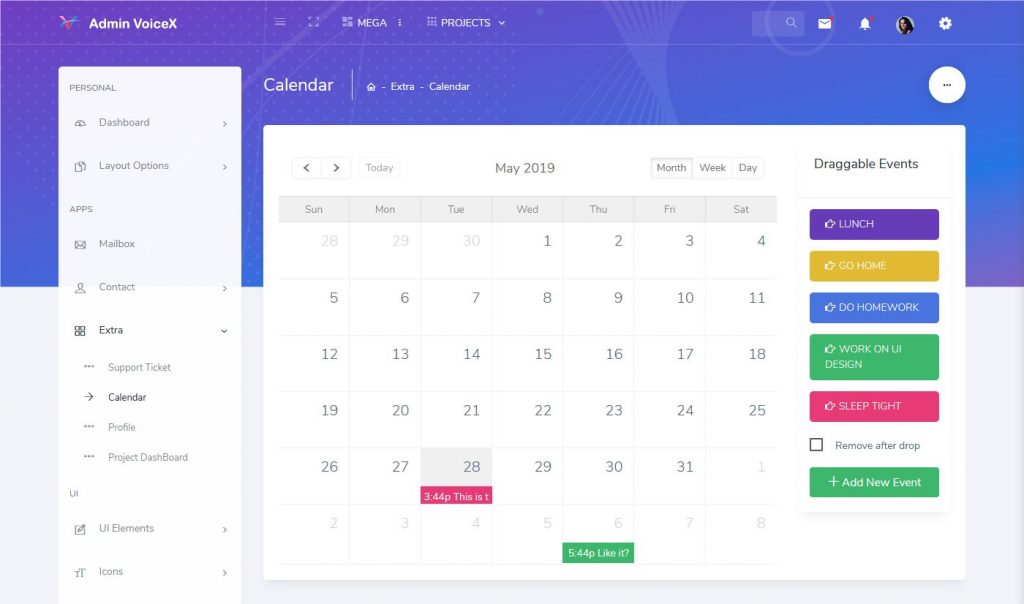
Task: Click the 5:44p Like it? event
Action: click(x=598, y=552)
